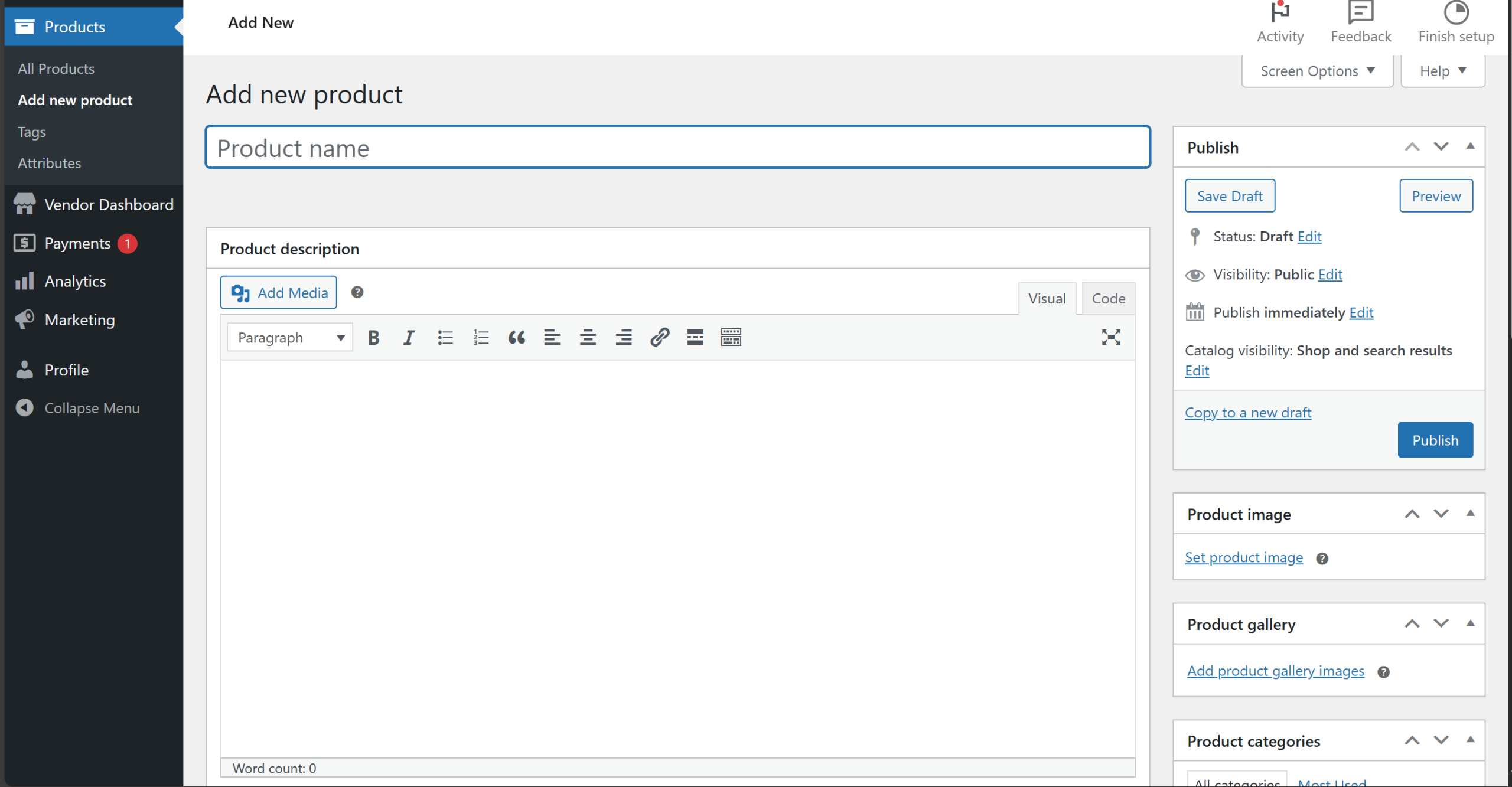Viewport: 1512px width, 787px height.
Task: Align text right
Action: [624, 338]
